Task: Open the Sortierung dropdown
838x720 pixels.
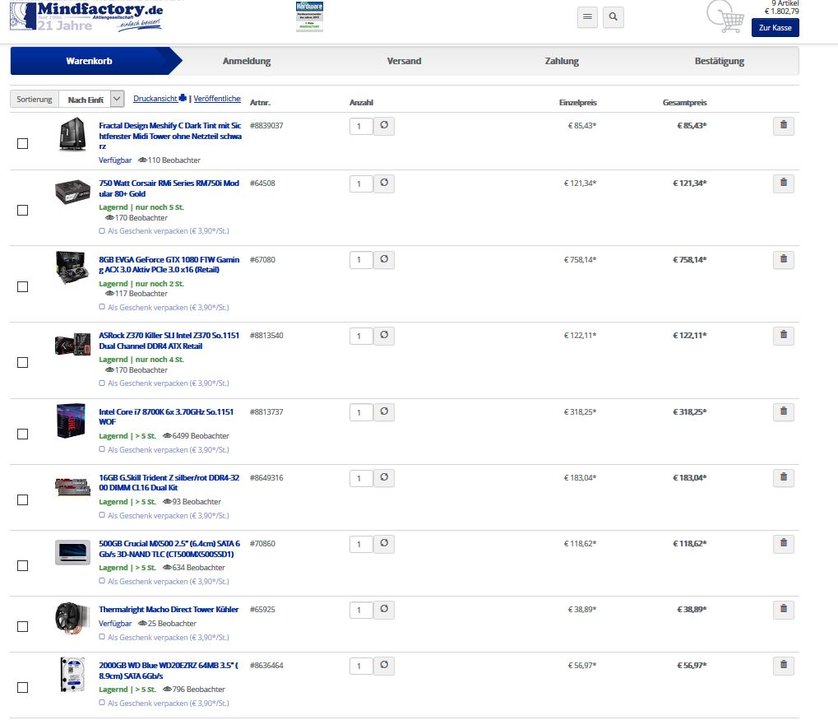Action: [x=117, y=99]
